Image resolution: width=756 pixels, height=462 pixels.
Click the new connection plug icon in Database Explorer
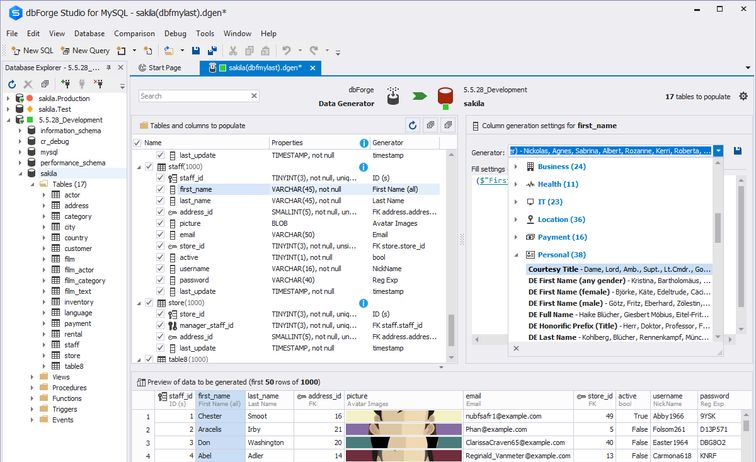[66, 84]
